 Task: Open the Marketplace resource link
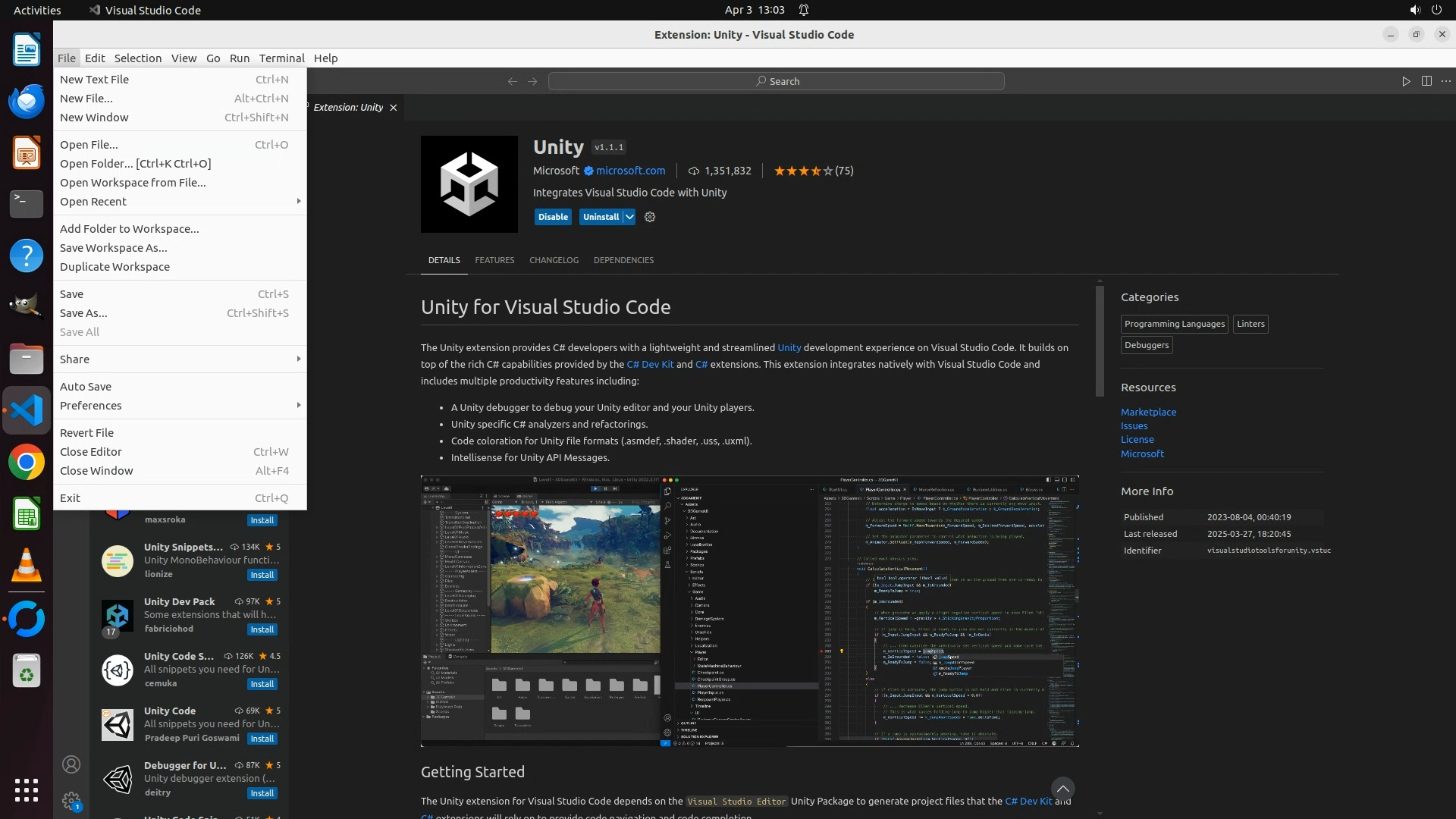[1148, 412]
